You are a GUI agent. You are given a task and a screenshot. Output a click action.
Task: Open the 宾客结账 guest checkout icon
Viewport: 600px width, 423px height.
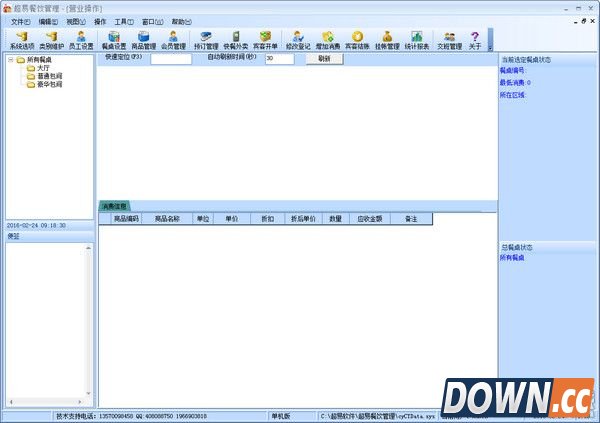pyautogui.click(x=356, y=40)
